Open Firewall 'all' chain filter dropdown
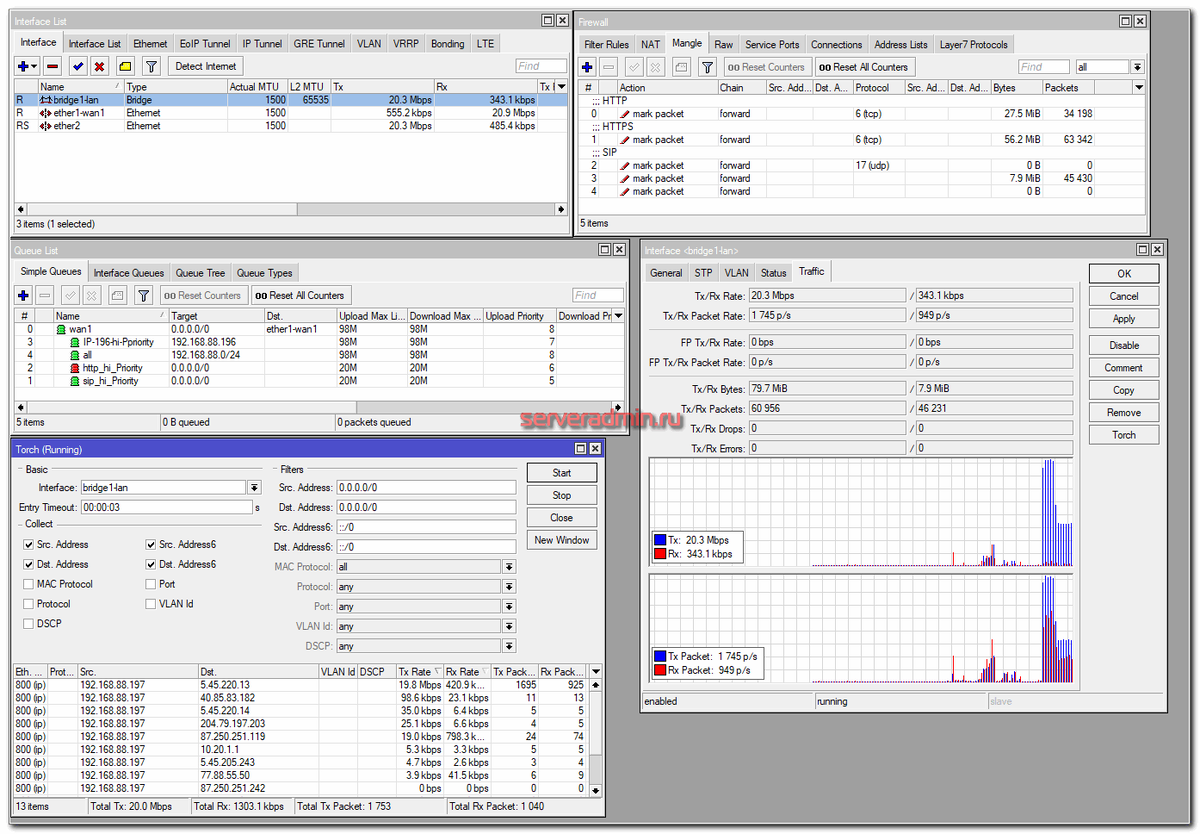 (x=1137, y=67)
